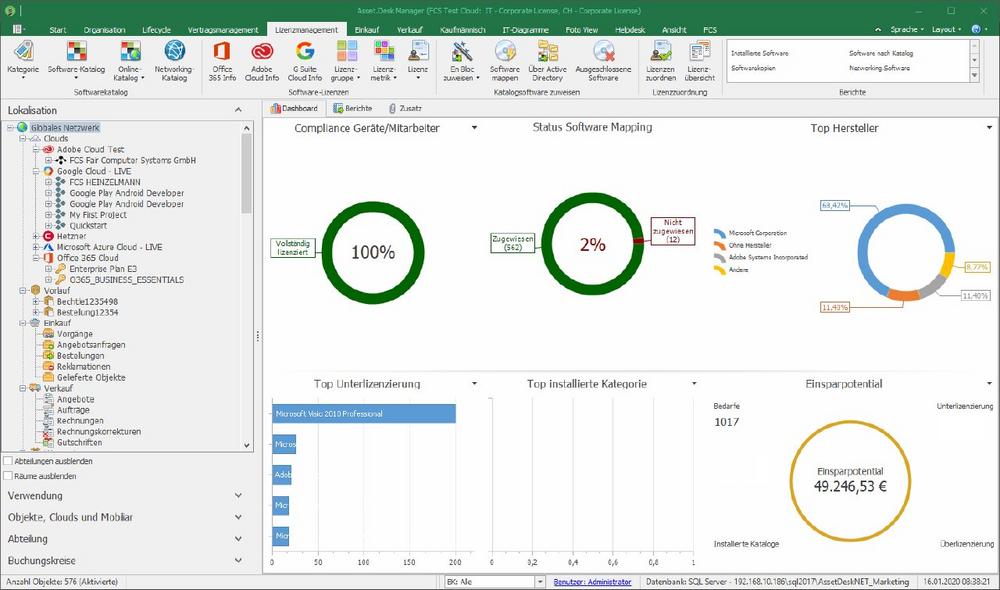Click the Ohne Hersteller legend swatch
The height and width of the screenshot is (590, 1000).
point(719,245)
